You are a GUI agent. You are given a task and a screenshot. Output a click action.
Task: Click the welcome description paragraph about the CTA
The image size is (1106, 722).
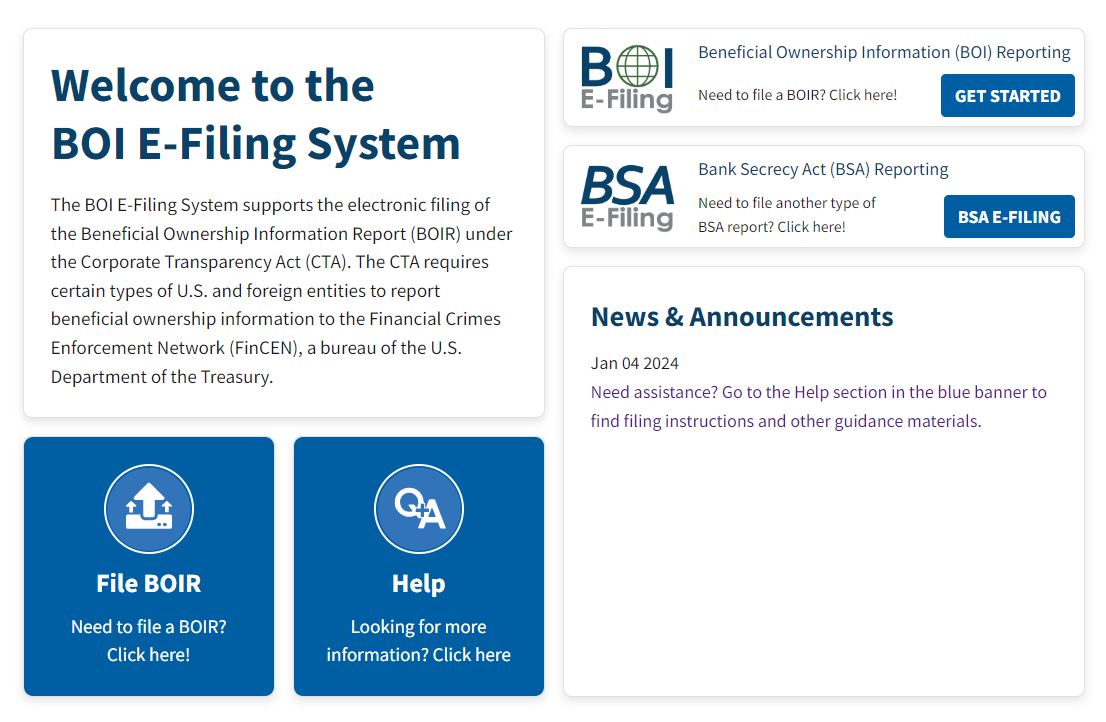(x=282, y=291)
